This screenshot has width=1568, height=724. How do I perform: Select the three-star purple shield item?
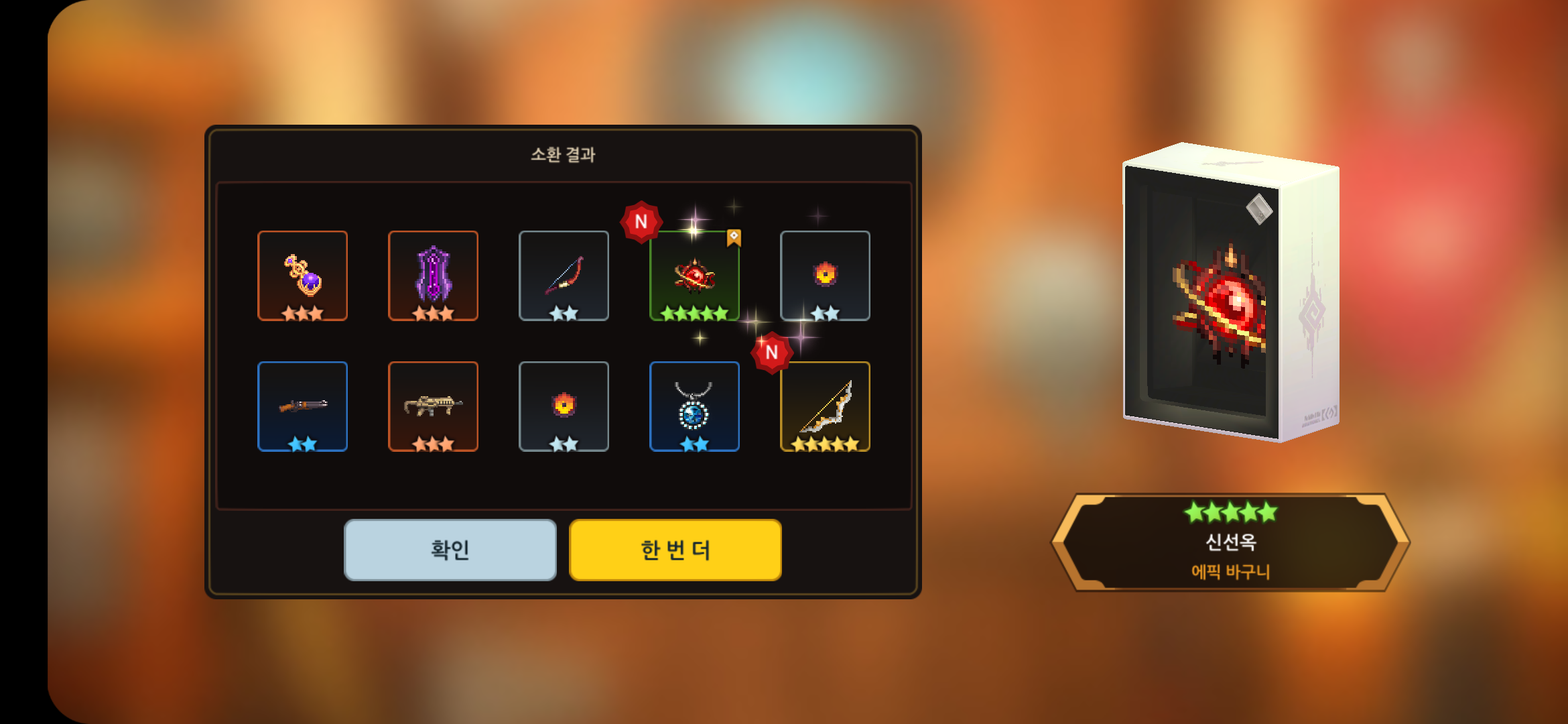pyautogui.click(x=433, y=276)
